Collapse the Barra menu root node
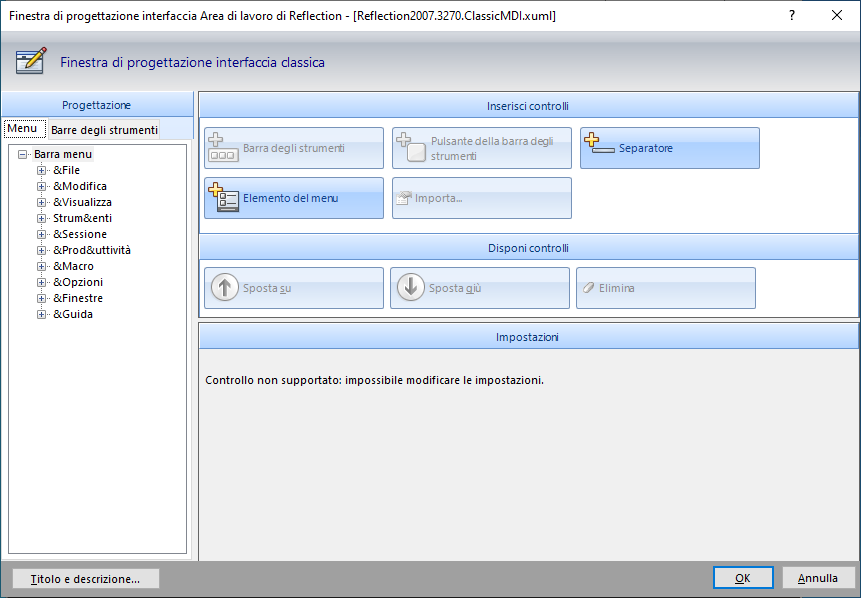861x598 pixels. click(23, 154)
